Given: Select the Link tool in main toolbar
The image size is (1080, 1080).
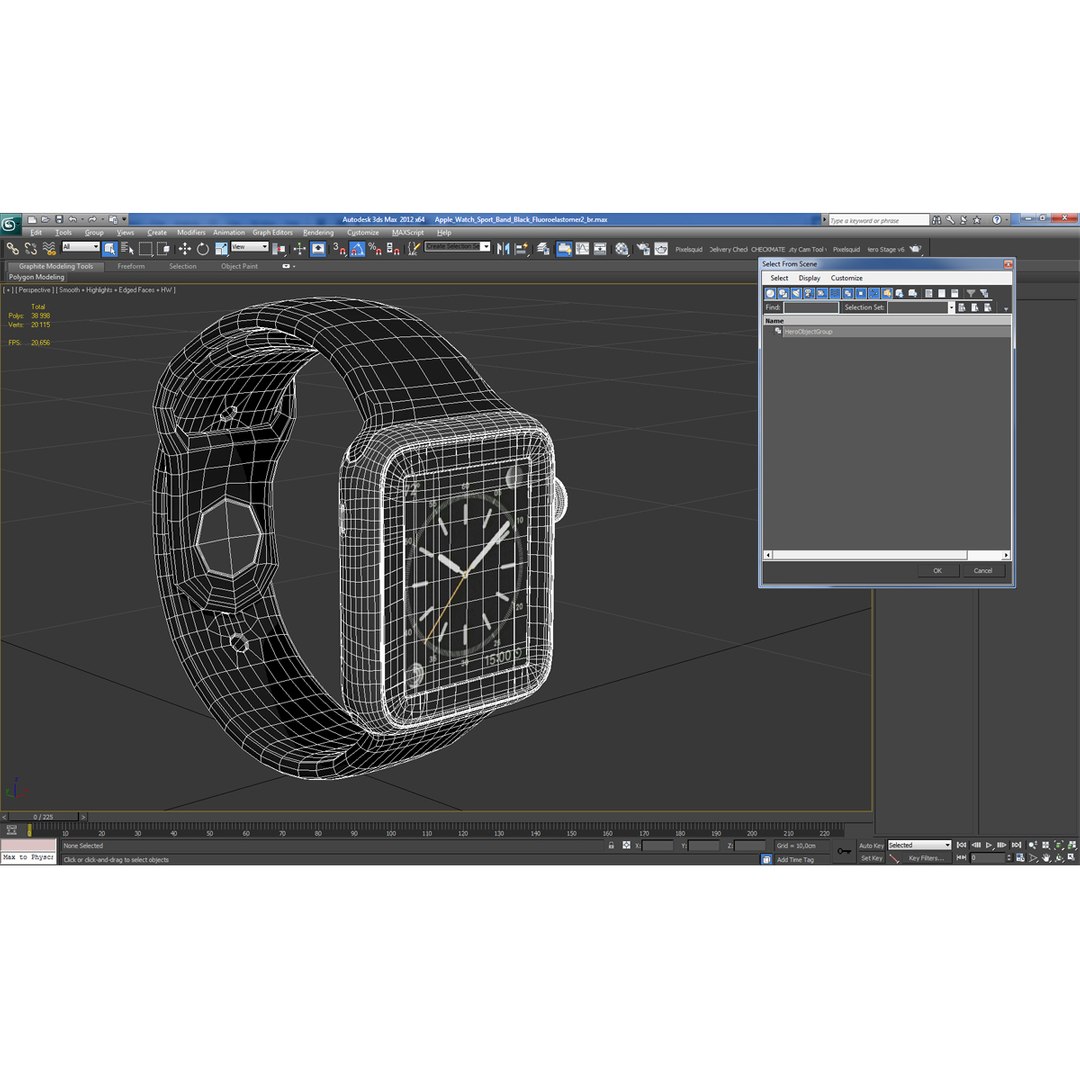Looking at the screenshot, I should (x=12, y=249).
